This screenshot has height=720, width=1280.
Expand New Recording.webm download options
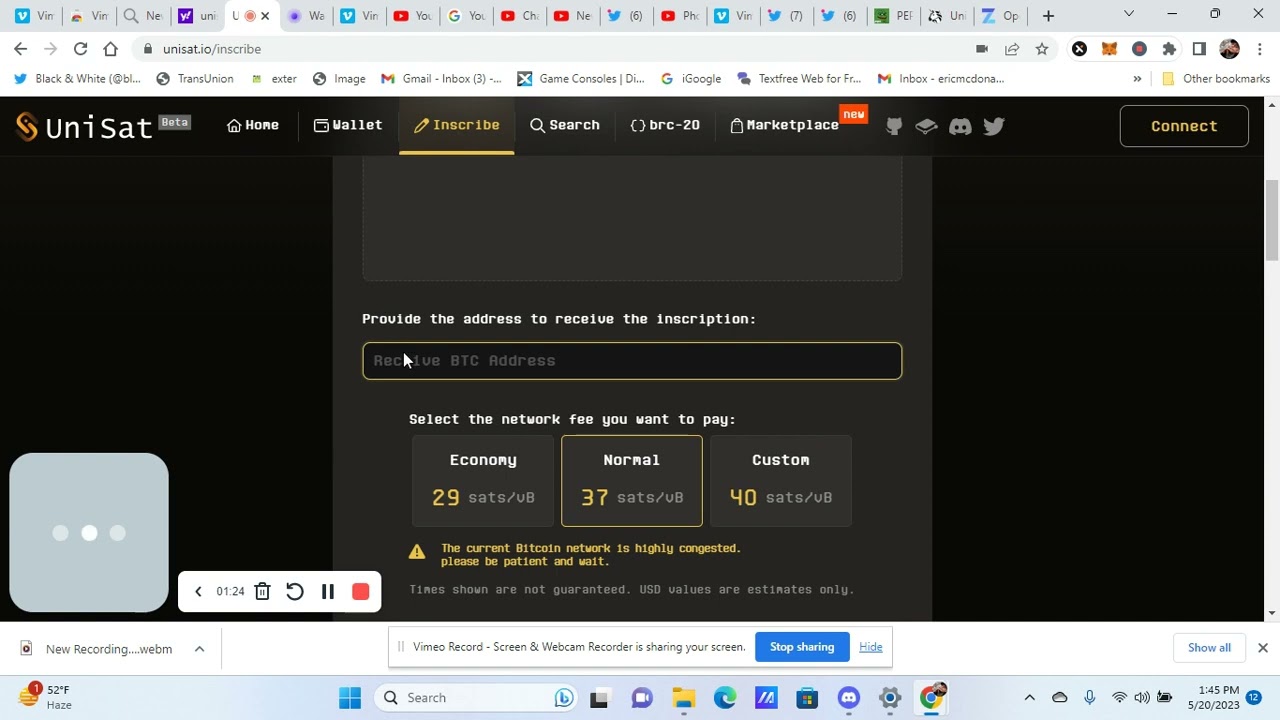199,649
